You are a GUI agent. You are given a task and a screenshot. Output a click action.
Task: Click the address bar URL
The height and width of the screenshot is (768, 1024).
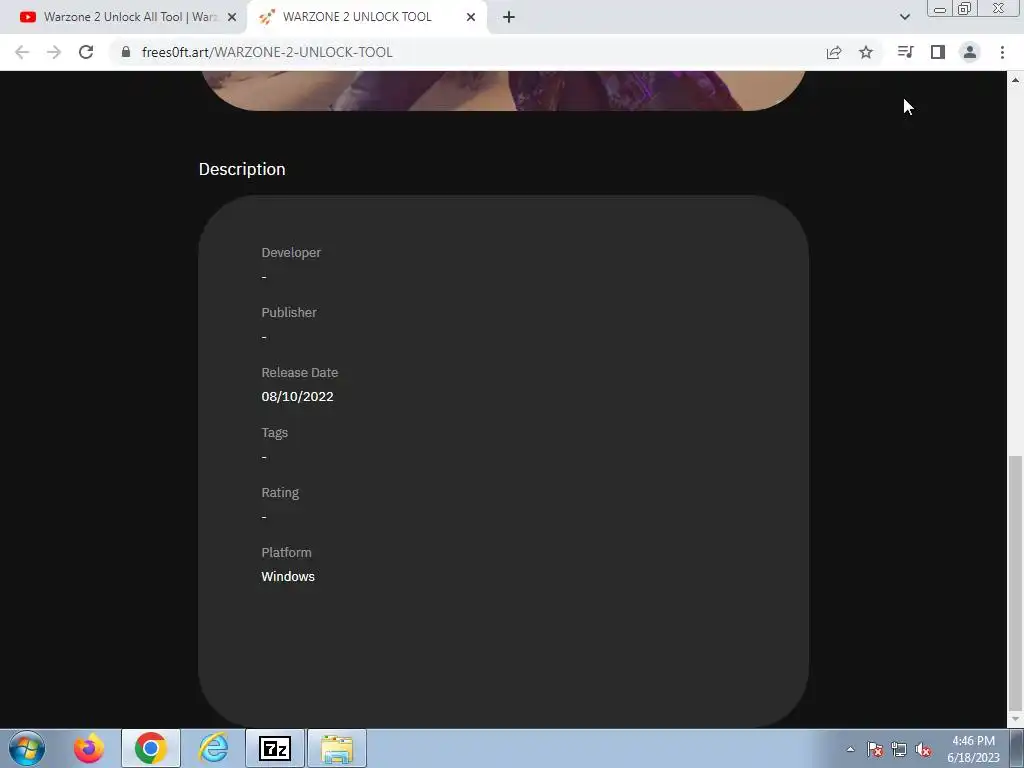(267, 52)
